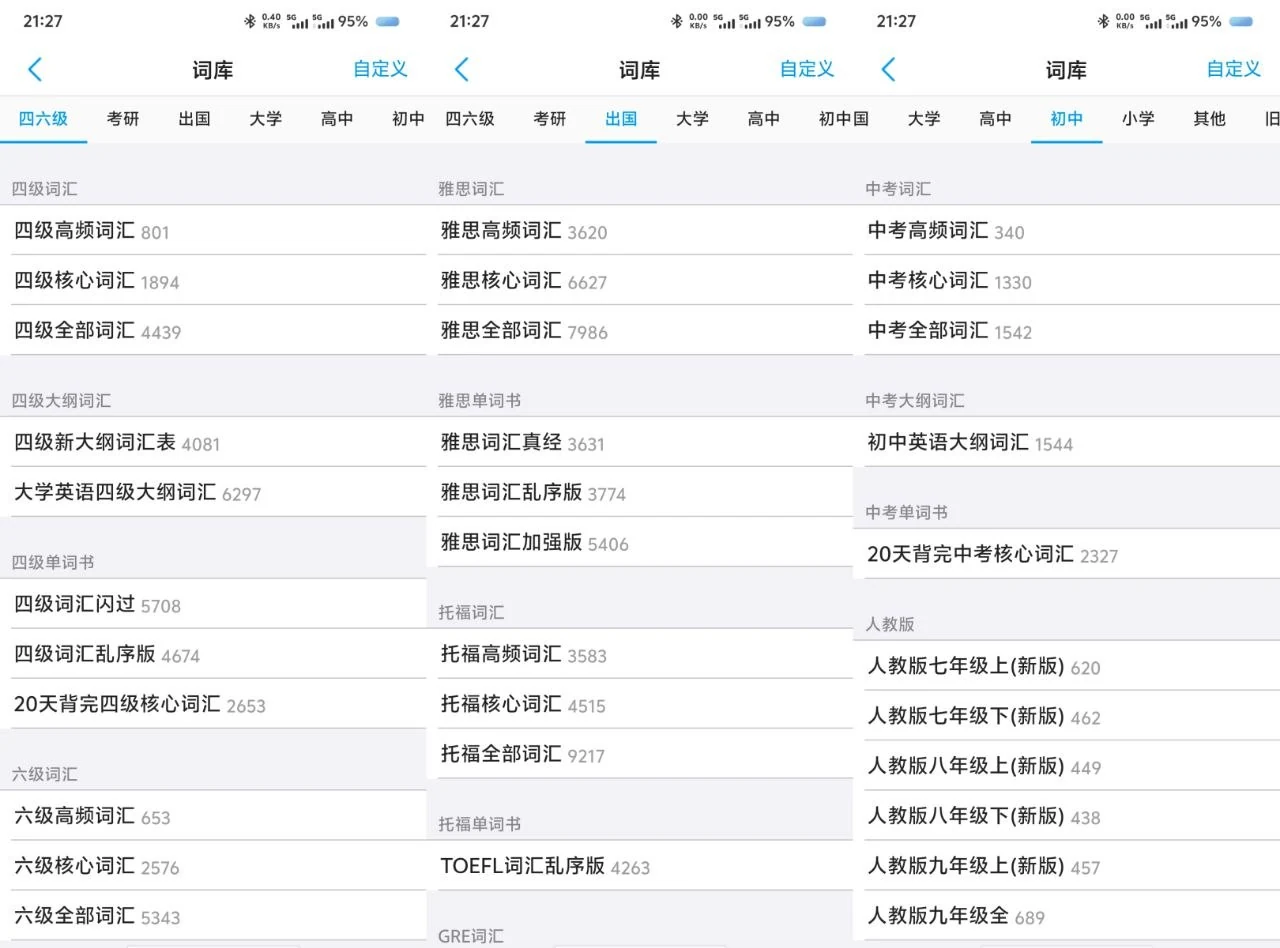The height and width of the screenshot is (948, 1280).
Task: Select 四级全部词汇 list
Action: click(x=213, y=331)
